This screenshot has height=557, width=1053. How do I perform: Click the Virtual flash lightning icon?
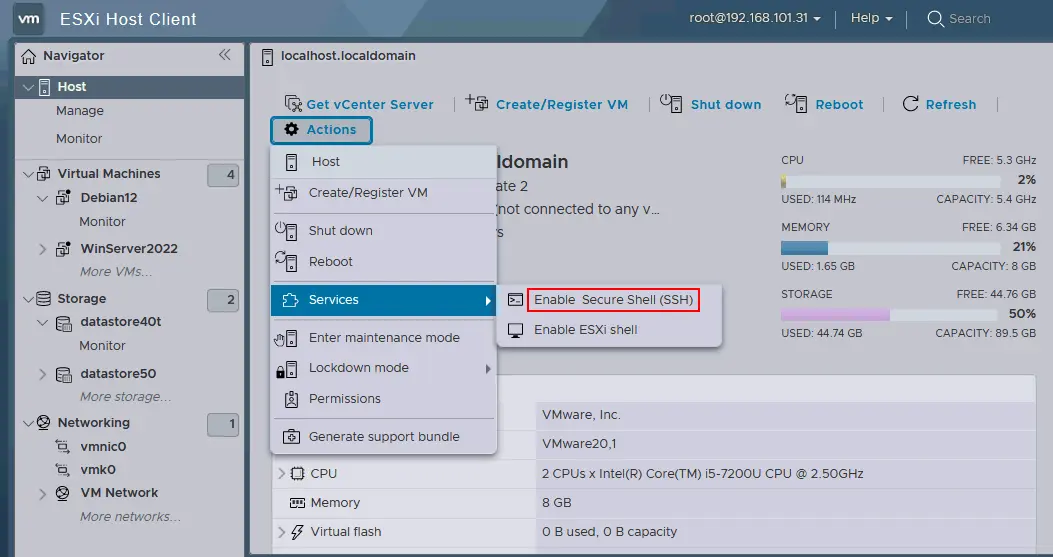point(296,532)
